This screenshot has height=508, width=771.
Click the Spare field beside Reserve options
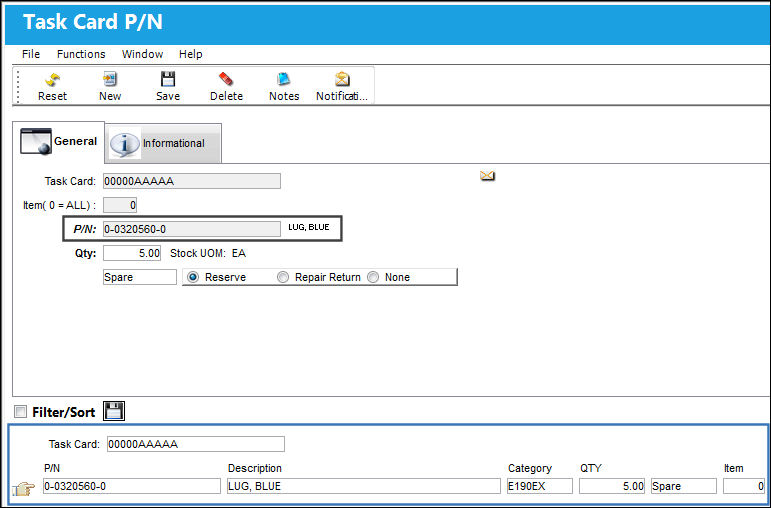coord(140,277)
